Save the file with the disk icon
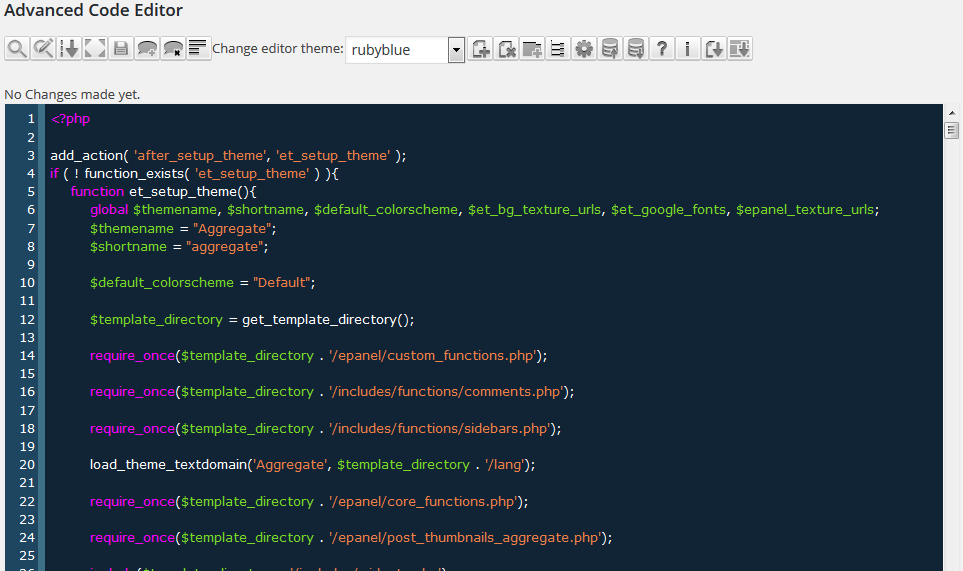The height and width of the screenshot is (571, 963). click(121, 49)
